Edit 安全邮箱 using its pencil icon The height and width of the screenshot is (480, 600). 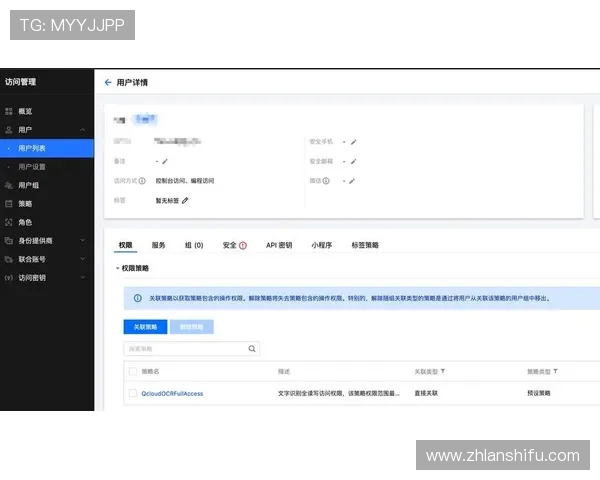coord(354,162)
